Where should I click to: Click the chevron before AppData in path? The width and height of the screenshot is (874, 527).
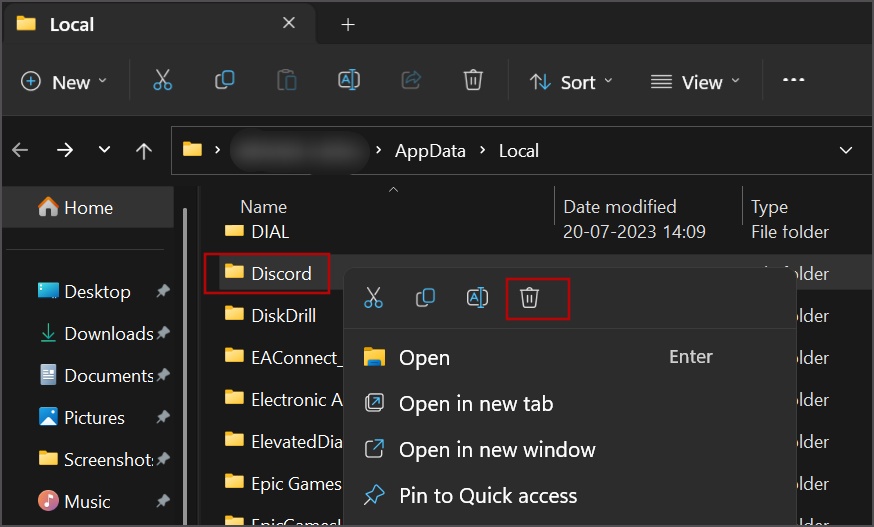(379, 150)
